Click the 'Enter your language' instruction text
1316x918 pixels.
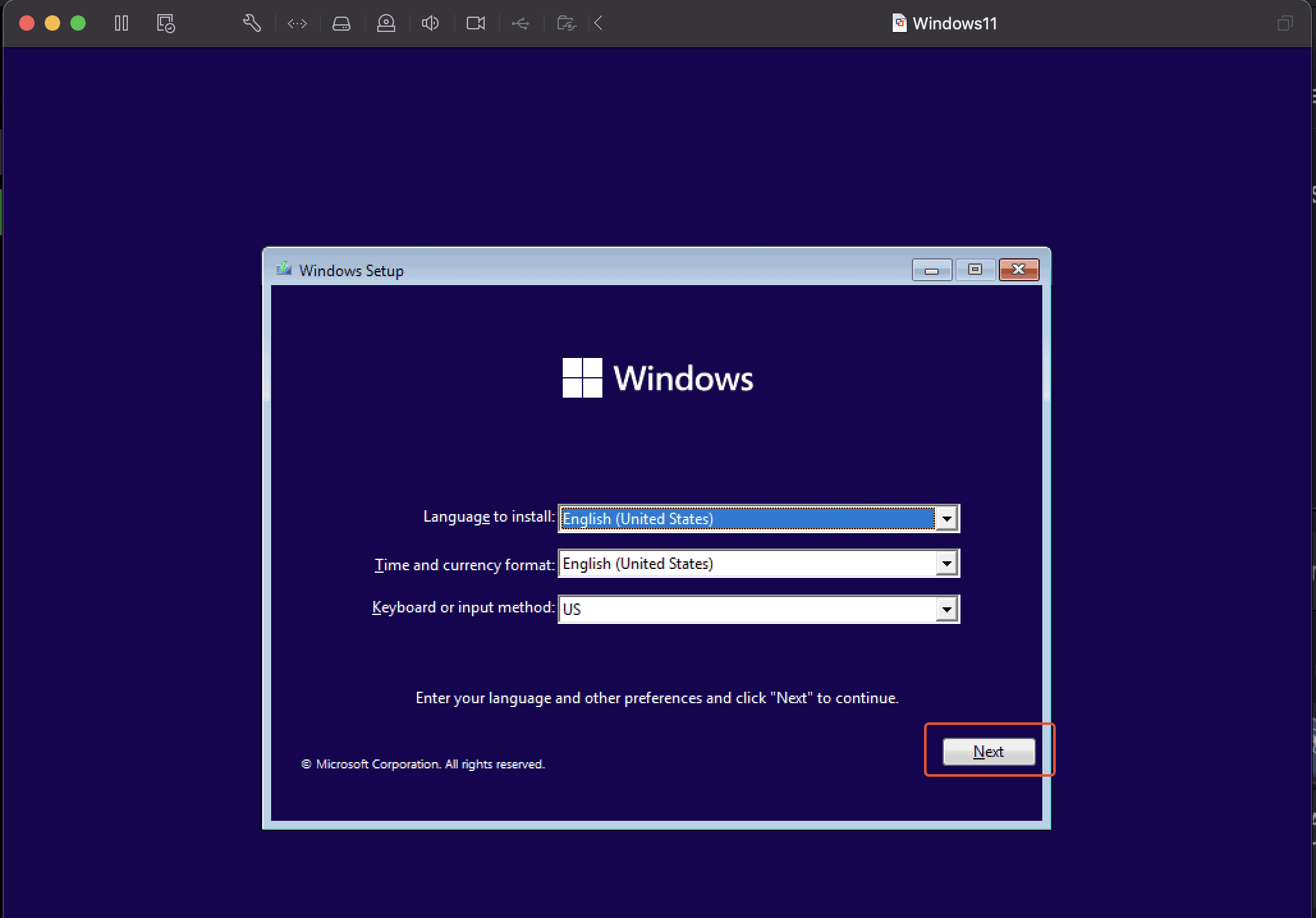tap(657, 698)
